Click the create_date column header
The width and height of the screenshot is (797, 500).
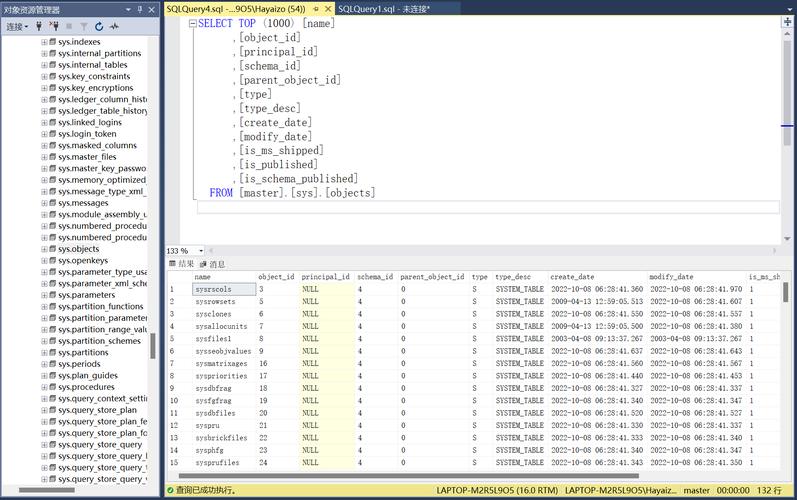[x=572, y=277]
